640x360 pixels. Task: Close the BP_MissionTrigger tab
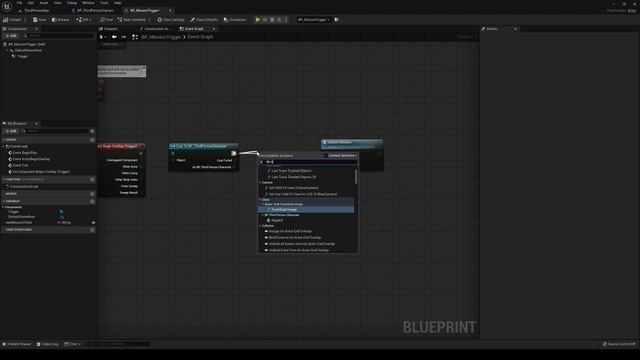170,10
